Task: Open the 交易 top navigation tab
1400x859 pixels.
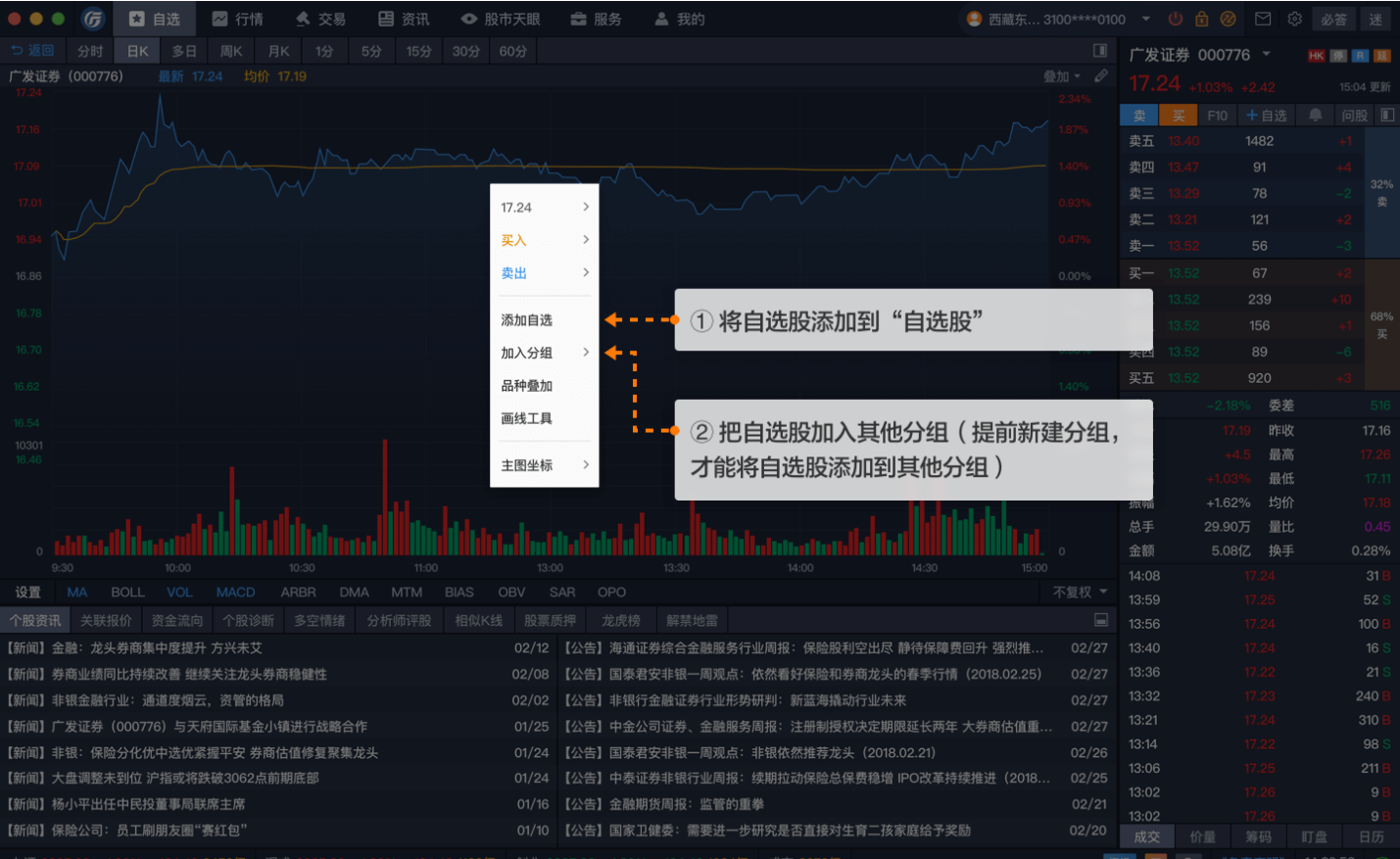Action: pyautogui.click(x=320, y=19)
